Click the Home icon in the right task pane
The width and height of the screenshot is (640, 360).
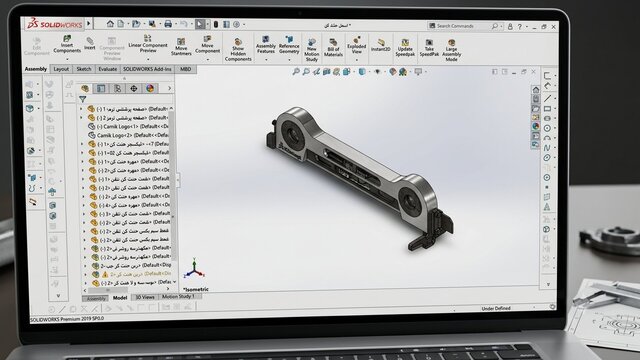tap(536, 89)
